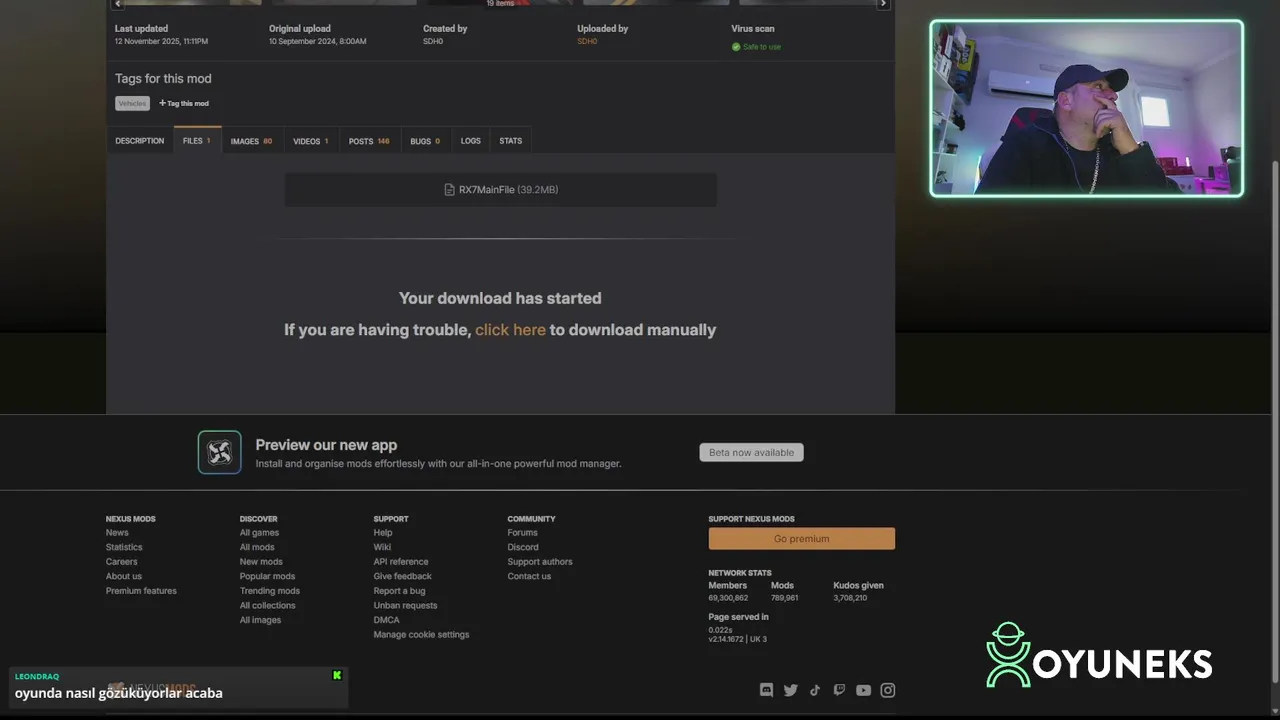Click the new app fan logo icon
The height and width of the screenshot is (720, 1280).
click(x=219, y=452)
